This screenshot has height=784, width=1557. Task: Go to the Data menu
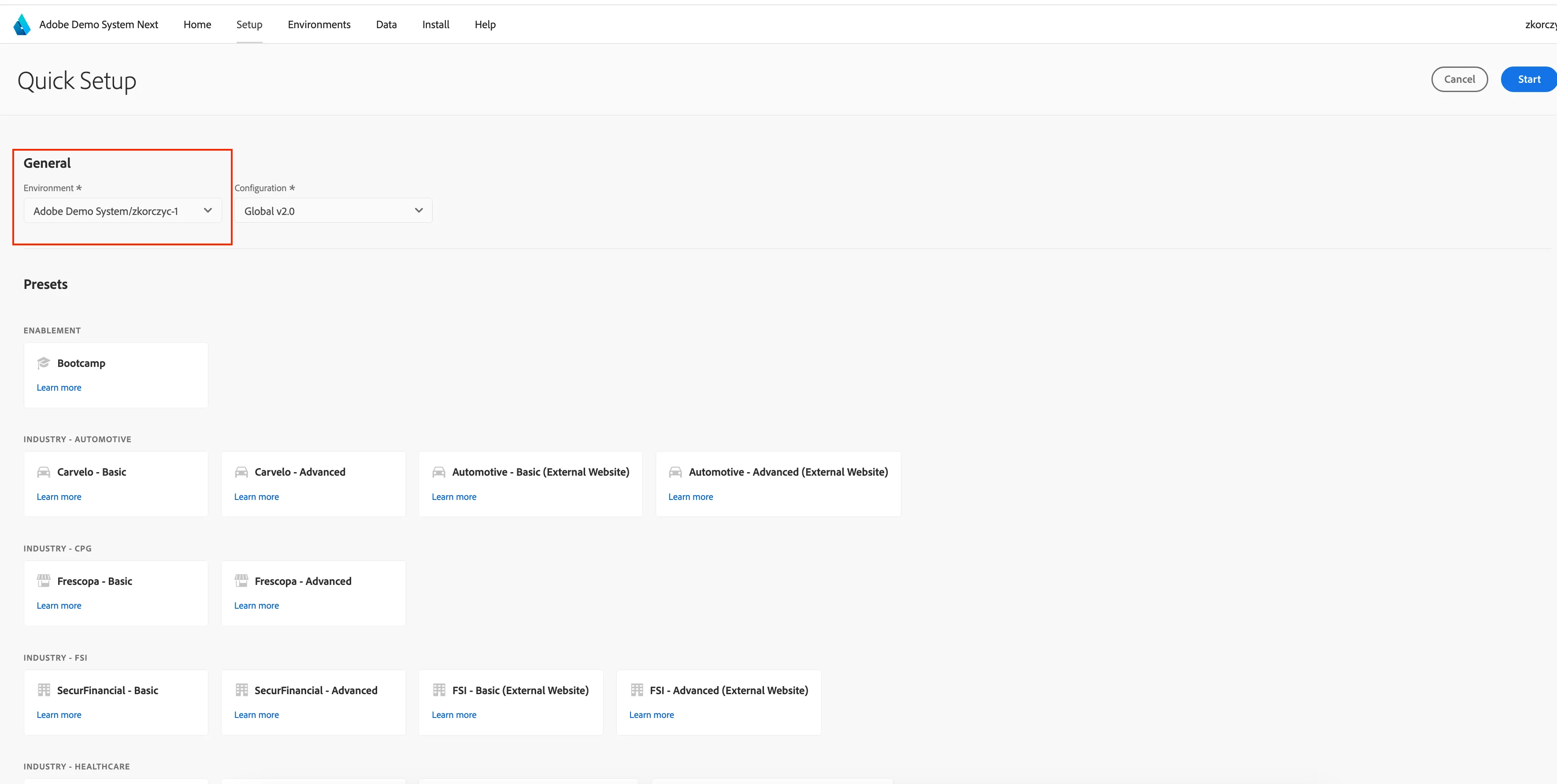tap(386, 25)
